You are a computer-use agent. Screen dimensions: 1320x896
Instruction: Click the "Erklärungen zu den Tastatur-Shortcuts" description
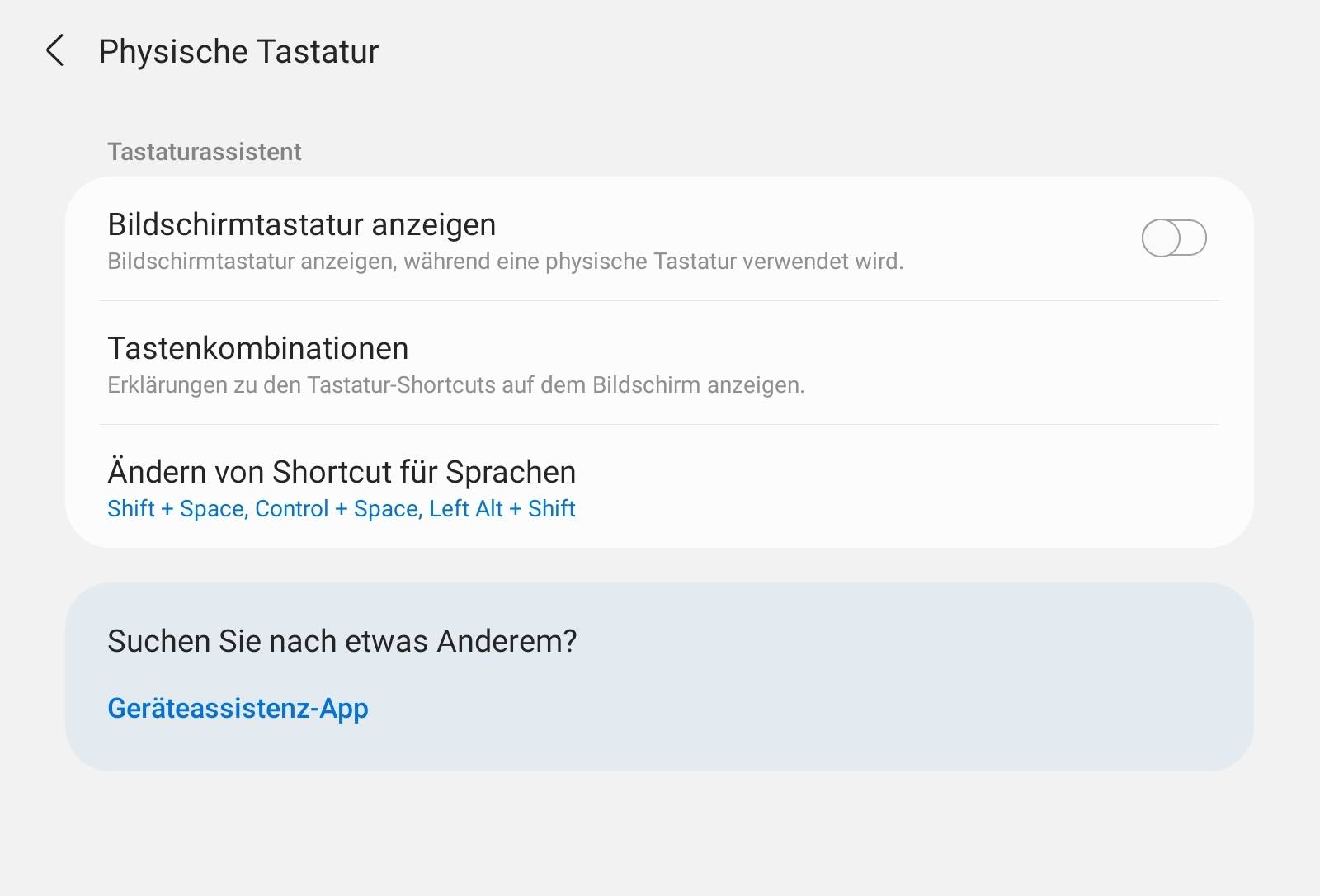tap(455, 385)
